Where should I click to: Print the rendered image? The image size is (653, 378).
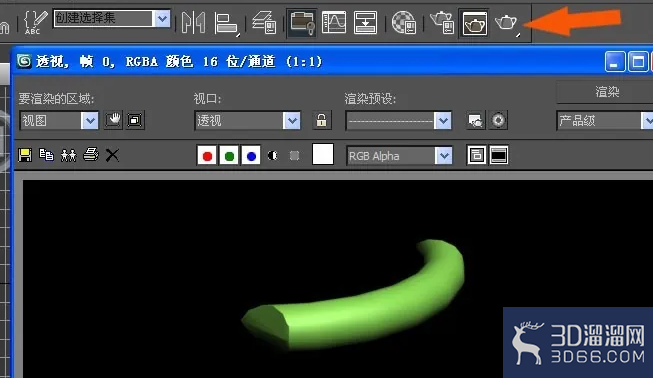91,155
